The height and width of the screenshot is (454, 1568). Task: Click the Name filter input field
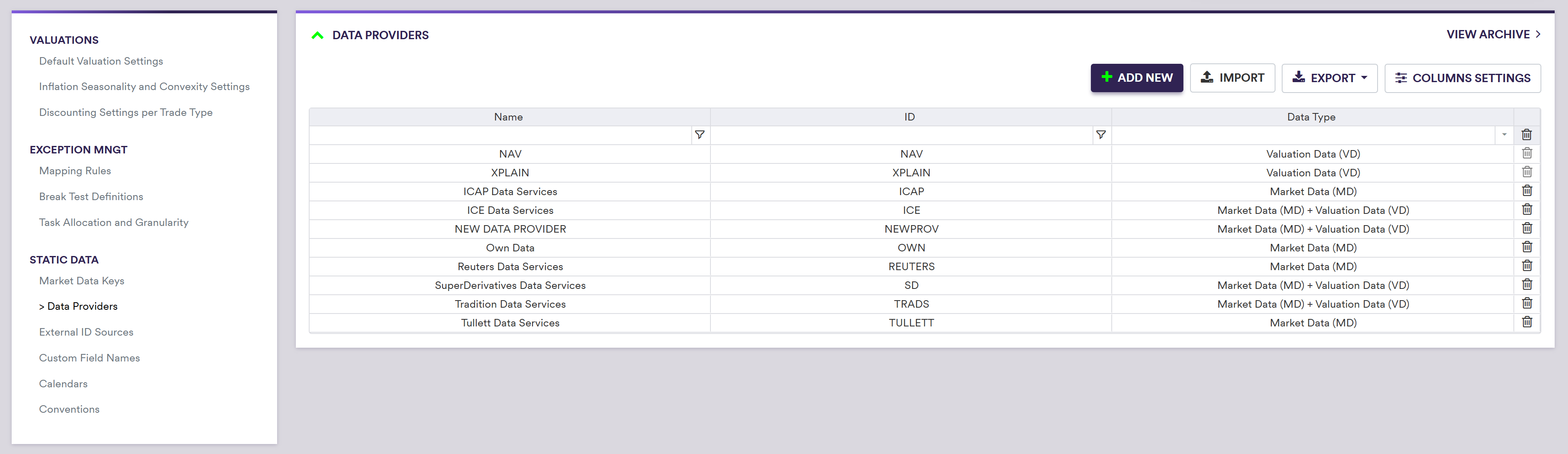[x=500, y=135]
